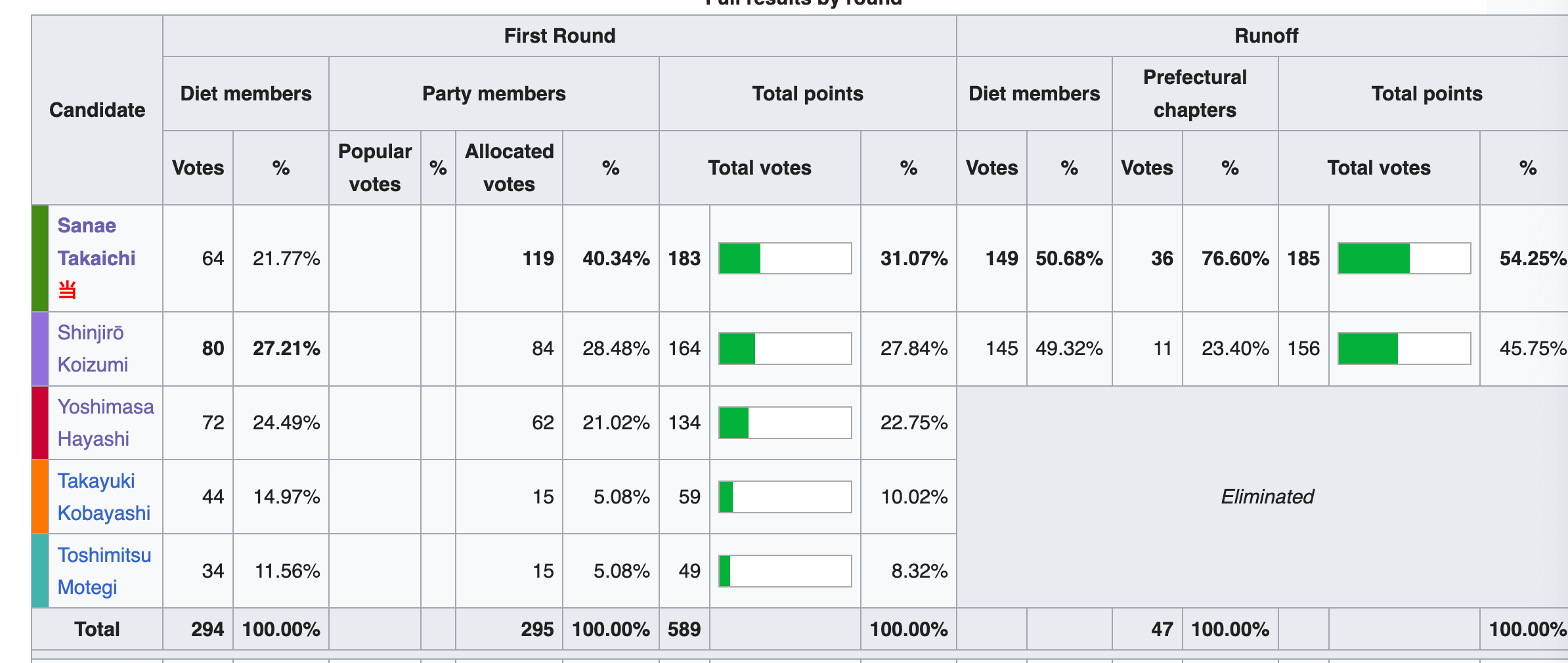
Task: Open the Sanae Takaichi link
Action: pyautogui.click(x=96, y=242)
